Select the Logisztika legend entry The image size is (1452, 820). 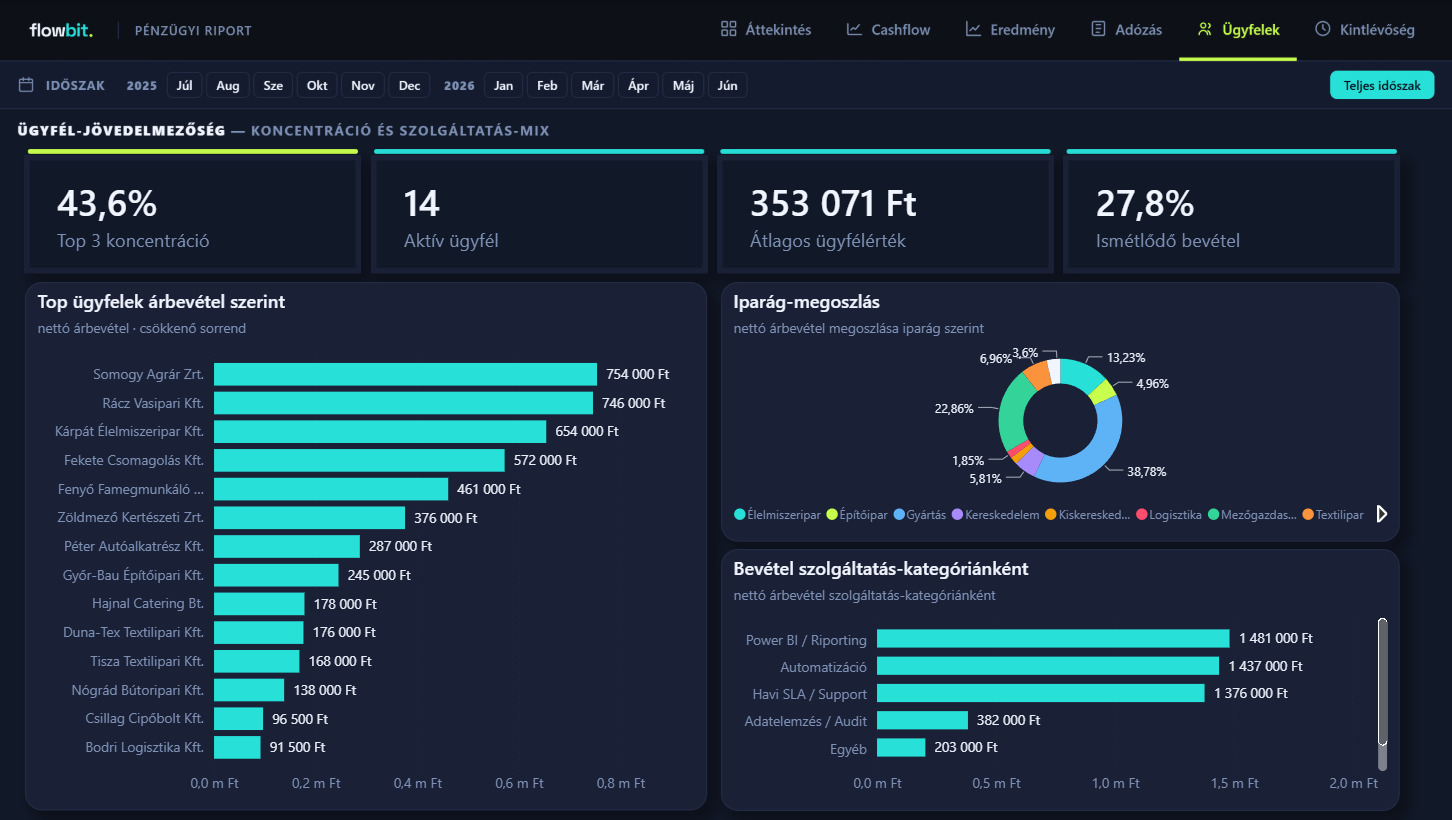[x=1167, y=514]
